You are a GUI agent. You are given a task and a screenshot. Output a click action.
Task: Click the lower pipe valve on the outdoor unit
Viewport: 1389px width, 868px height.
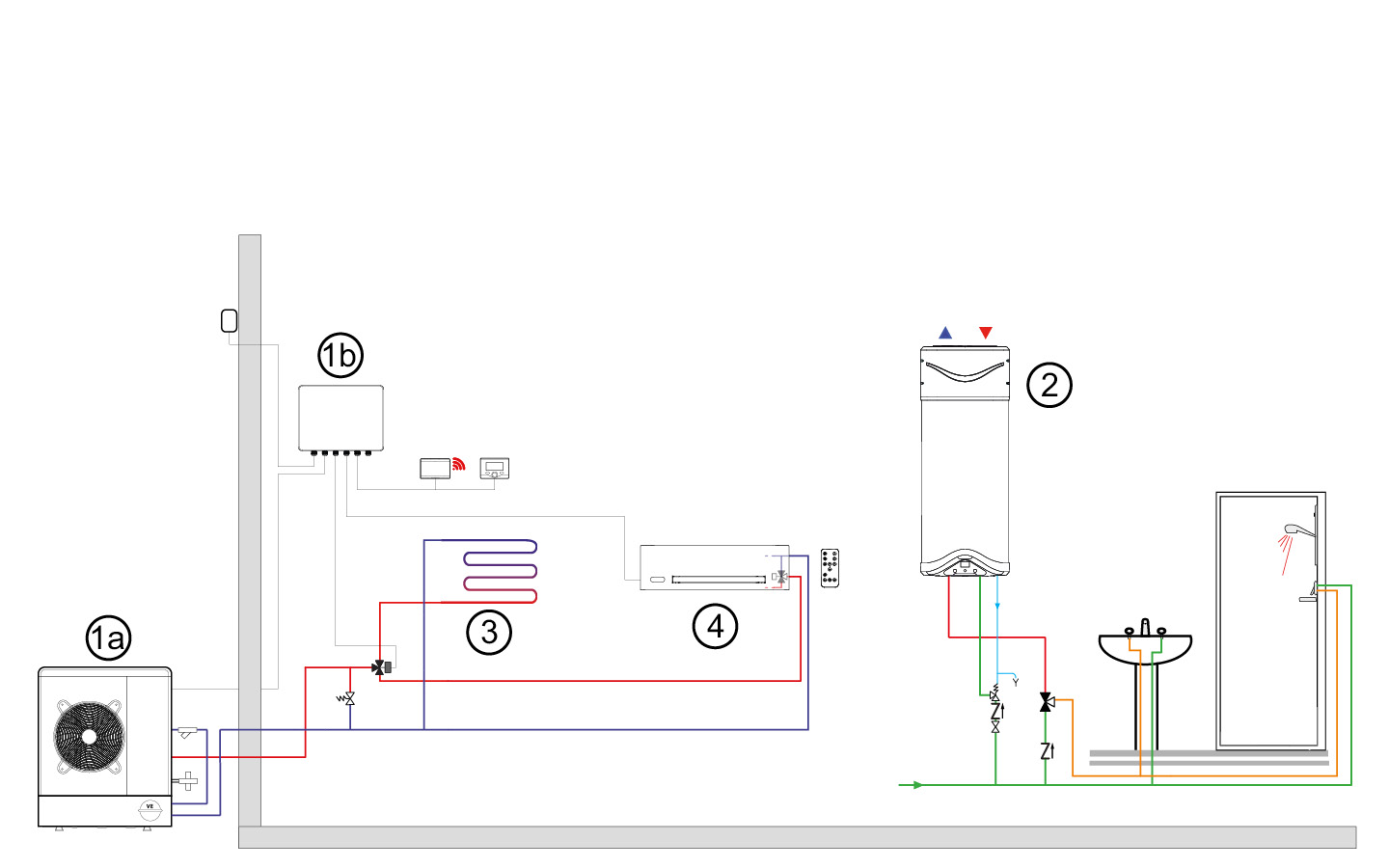(187, 780)
